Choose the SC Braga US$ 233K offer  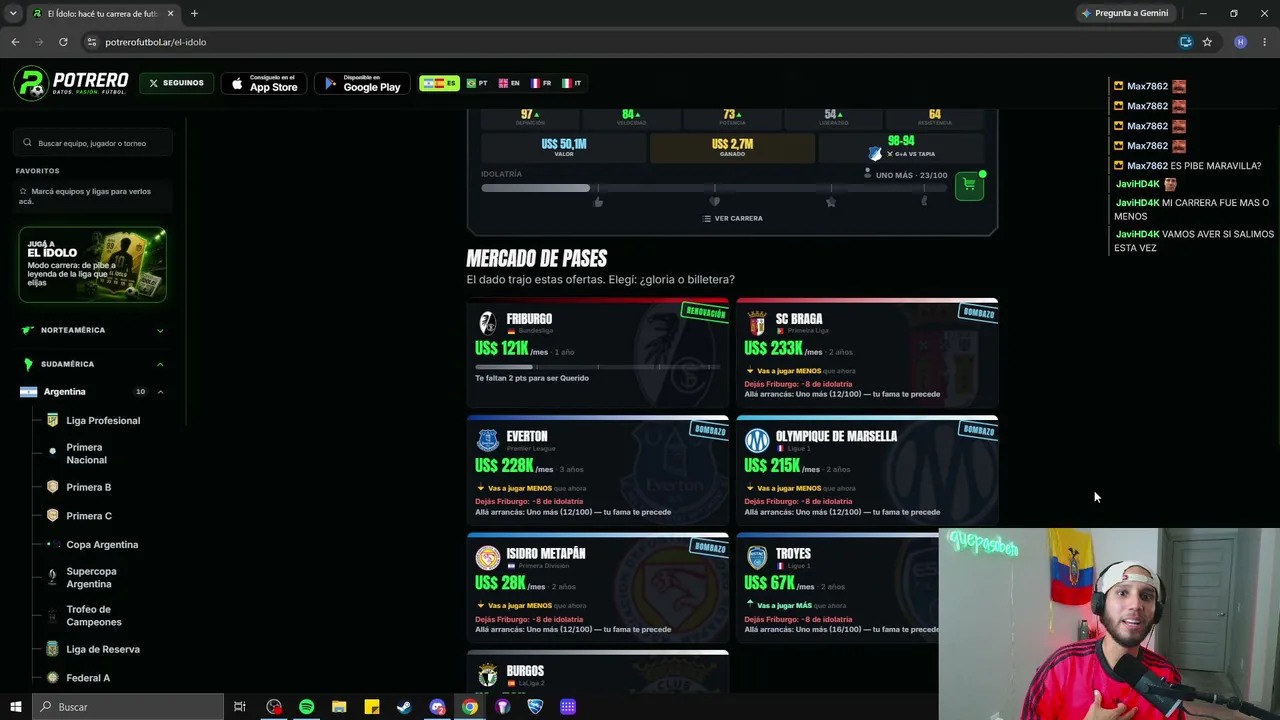[867, 351]
